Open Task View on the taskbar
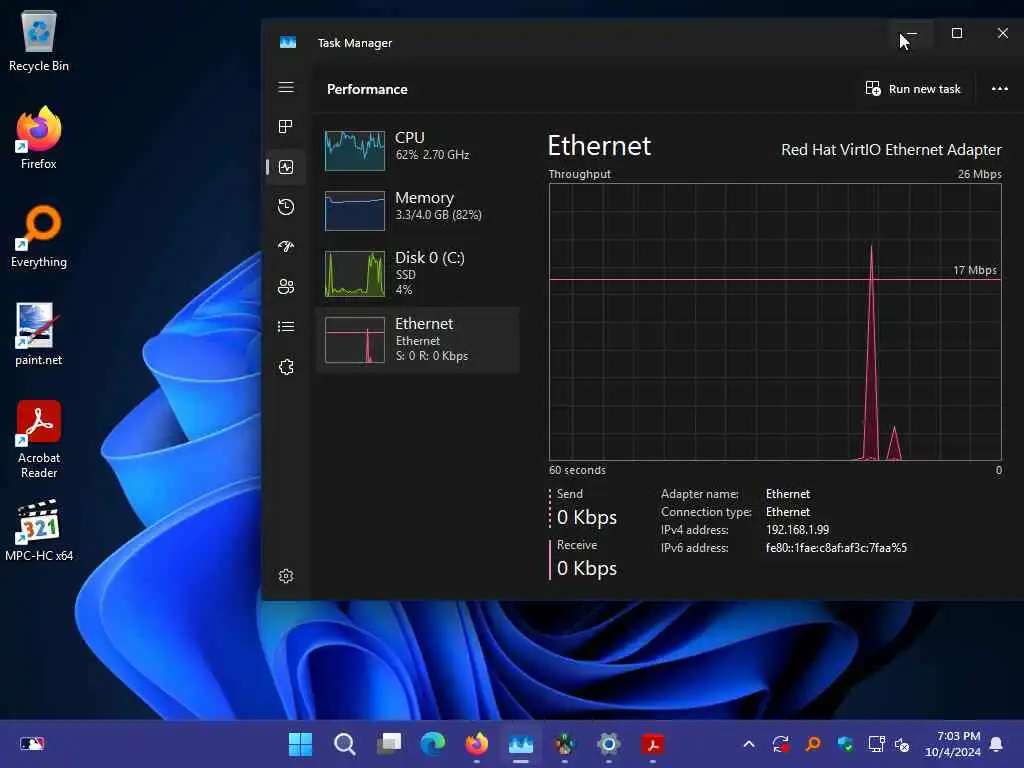1024x768 pixels. pos(389,744)
